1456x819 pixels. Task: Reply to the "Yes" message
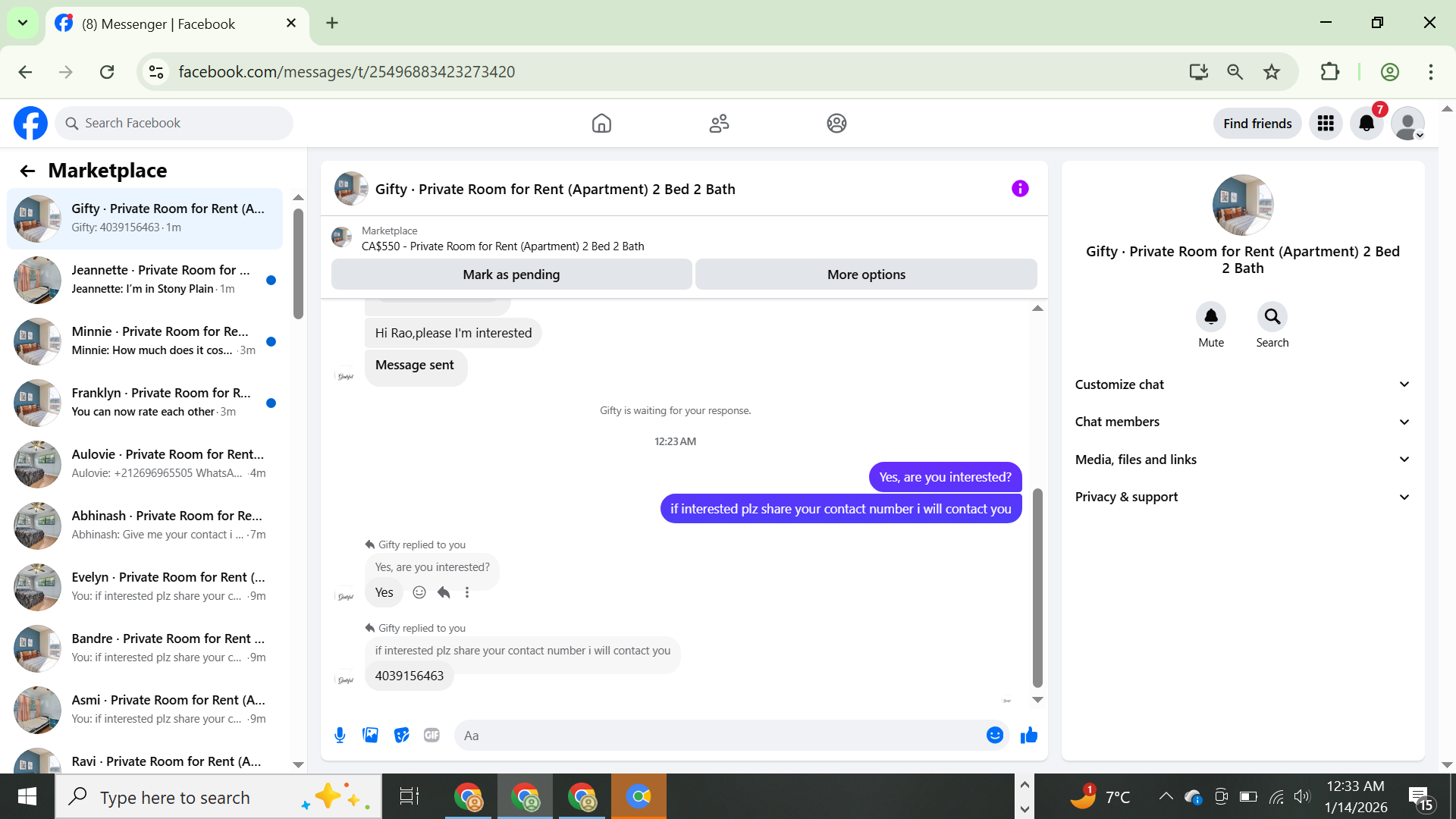point(444,592)
